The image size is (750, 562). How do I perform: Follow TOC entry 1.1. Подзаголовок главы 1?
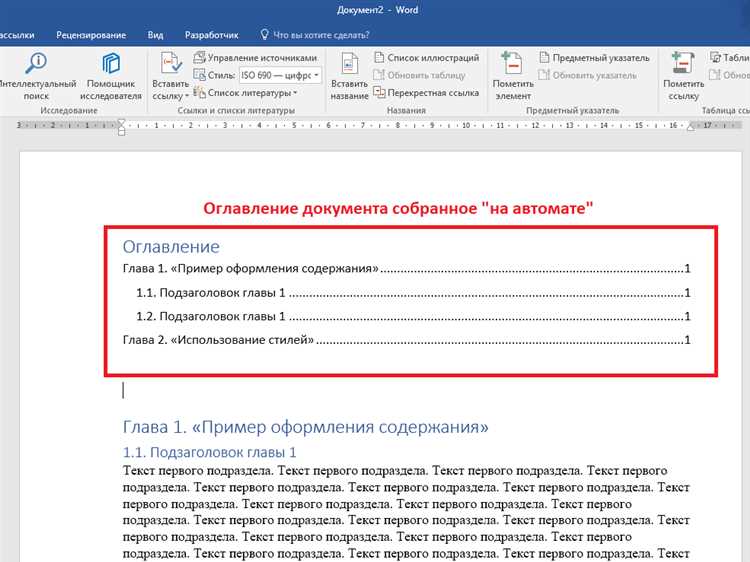click(x=413, y=292)
